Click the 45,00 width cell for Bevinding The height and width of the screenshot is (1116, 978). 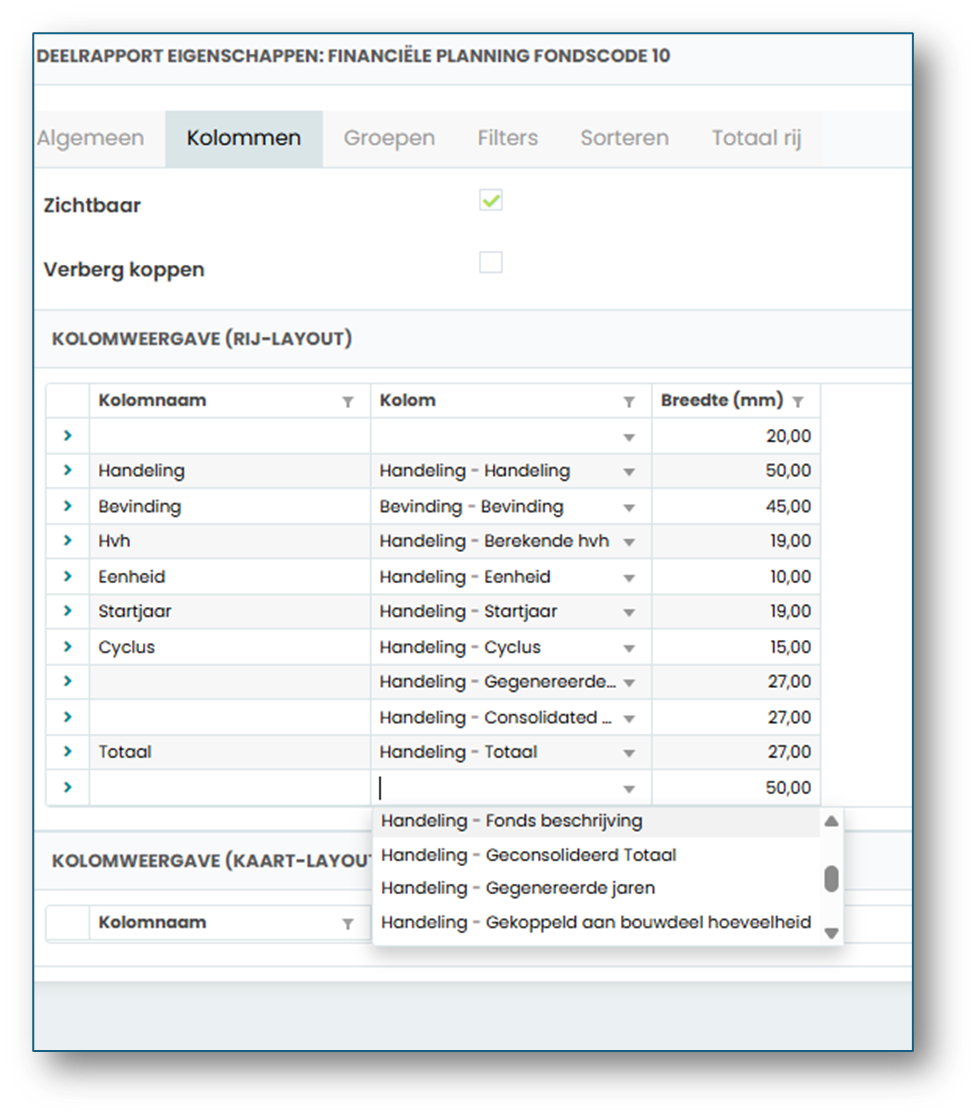736,506
